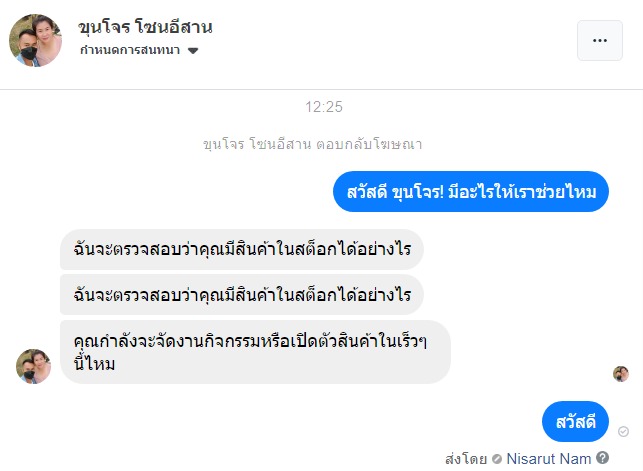Expand the กำหนดการสนทนา dropdown arrow
The height and width of the screenshot is (471, 643).
point(193,51)
